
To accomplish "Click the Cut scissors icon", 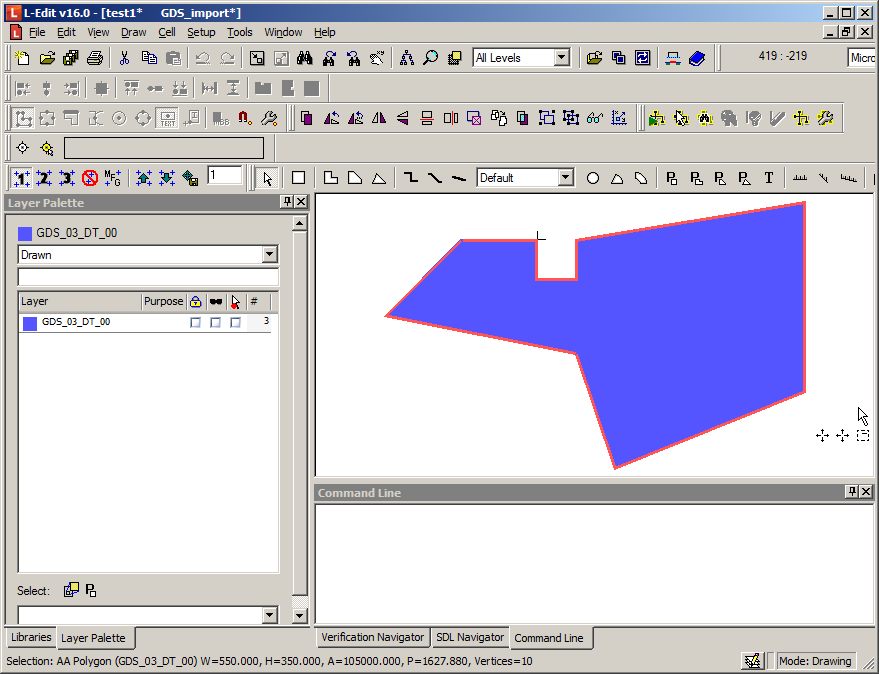I will click(126, 58).
